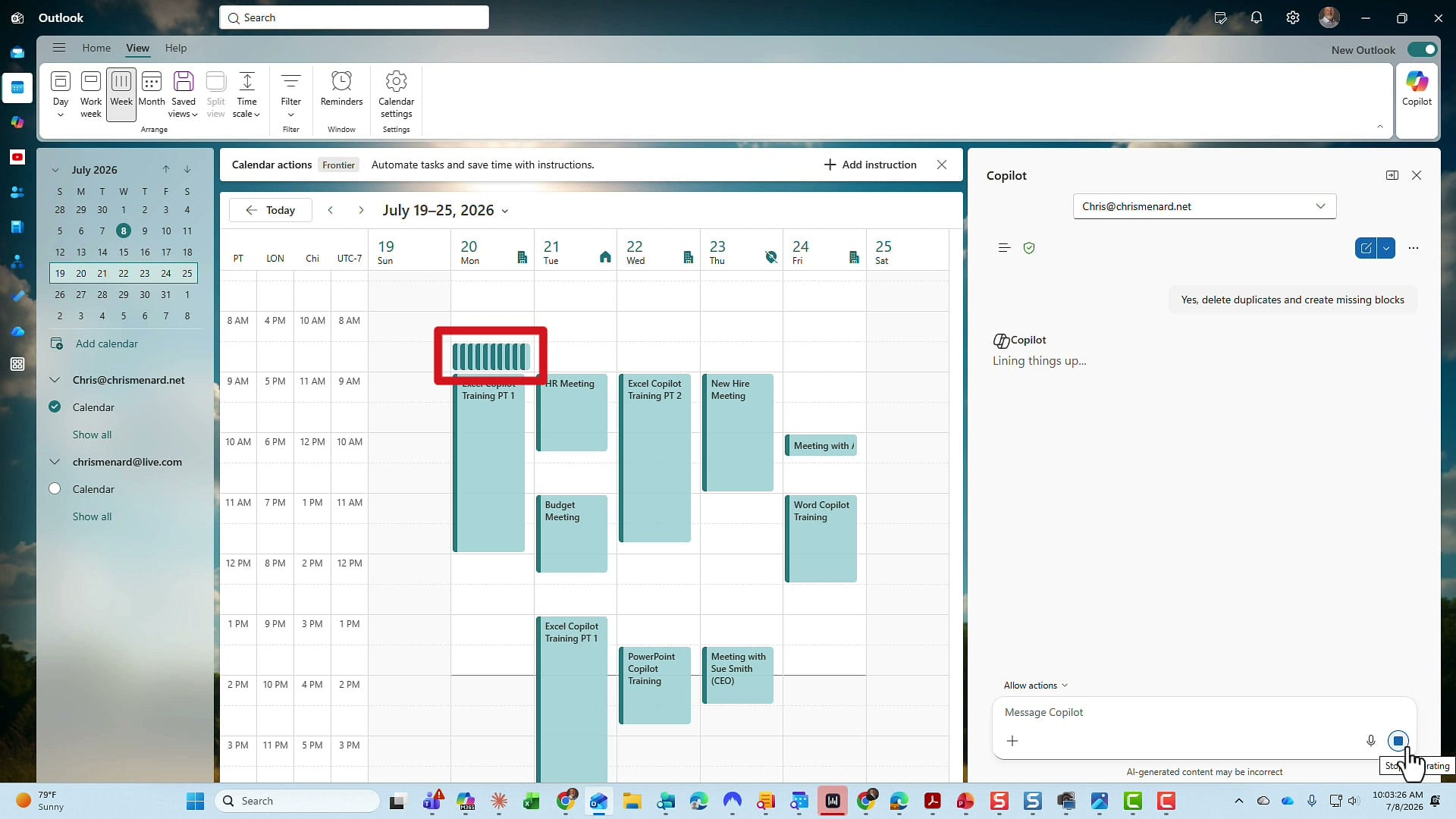Select Month calendar view

coord(152,94)
